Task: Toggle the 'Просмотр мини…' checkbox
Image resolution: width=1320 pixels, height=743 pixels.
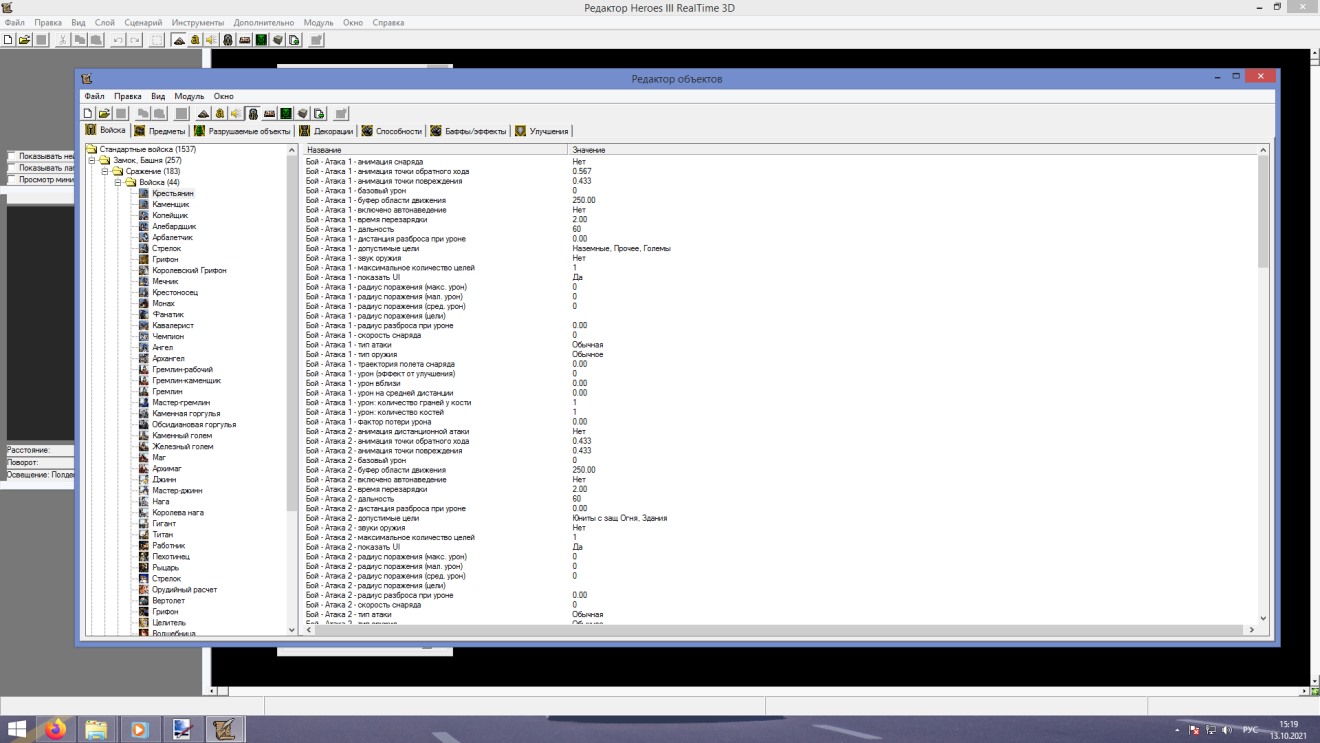Action: (12, 180)
